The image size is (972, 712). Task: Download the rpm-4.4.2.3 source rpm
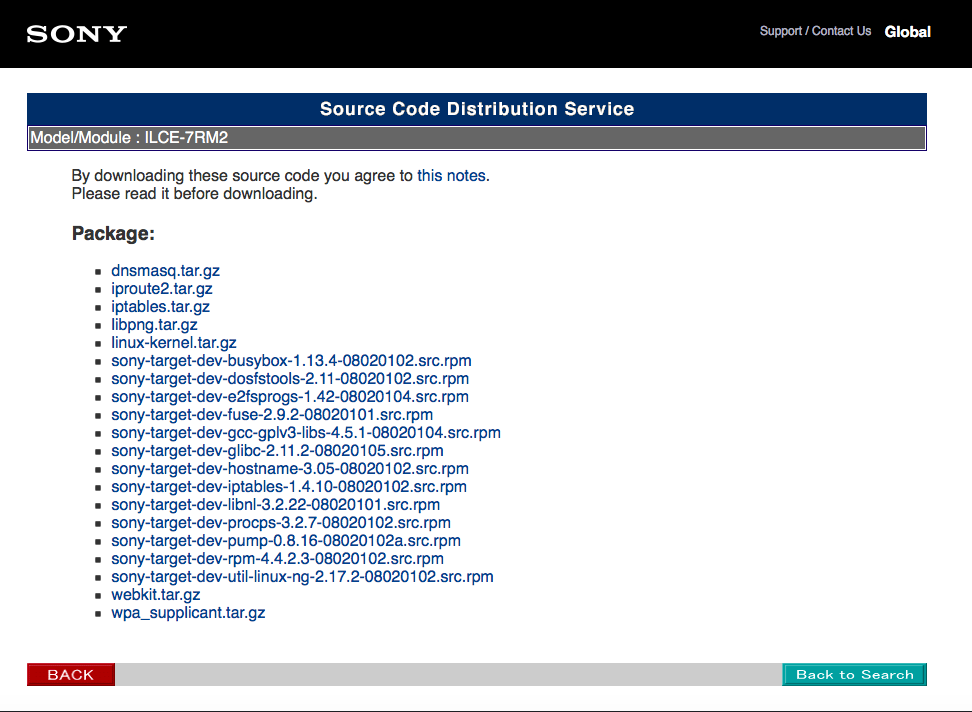click(277, 558)
